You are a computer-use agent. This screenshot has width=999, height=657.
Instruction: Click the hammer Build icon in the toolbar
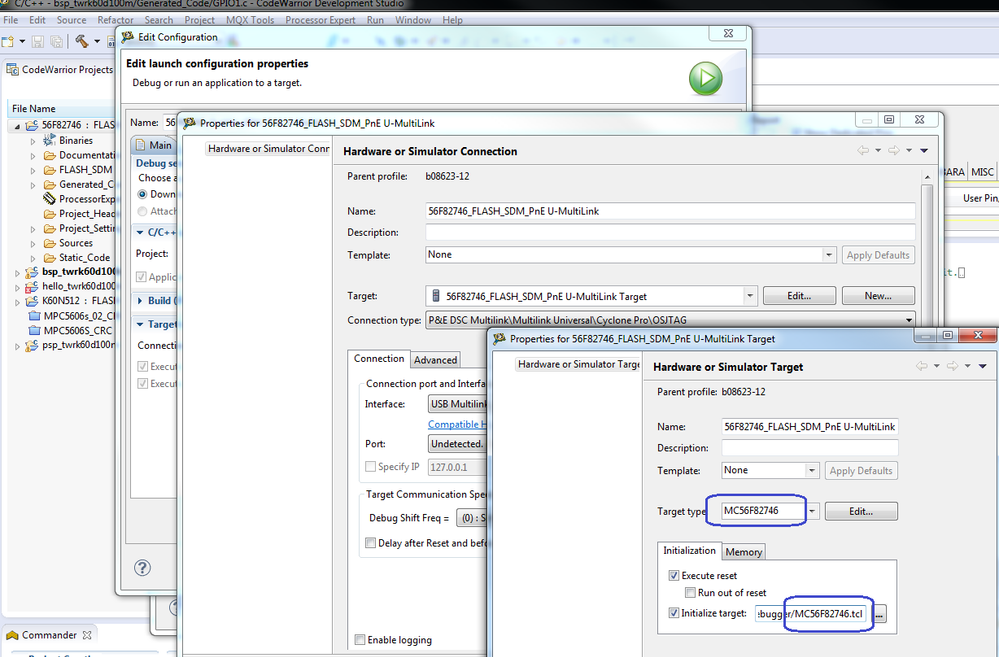(82, 41)
